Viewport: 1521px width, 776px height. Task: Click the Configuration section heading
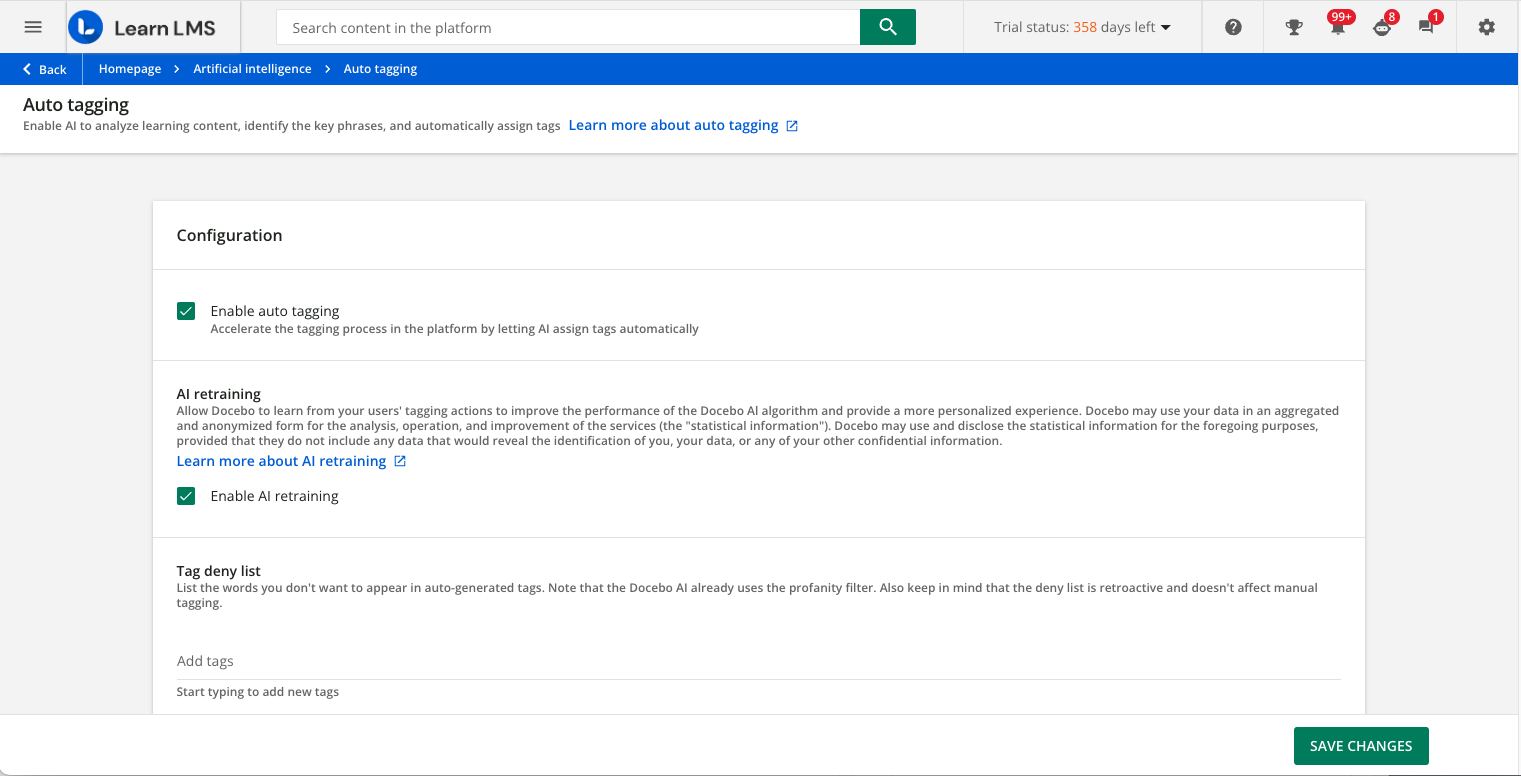(x=229, y=235)
